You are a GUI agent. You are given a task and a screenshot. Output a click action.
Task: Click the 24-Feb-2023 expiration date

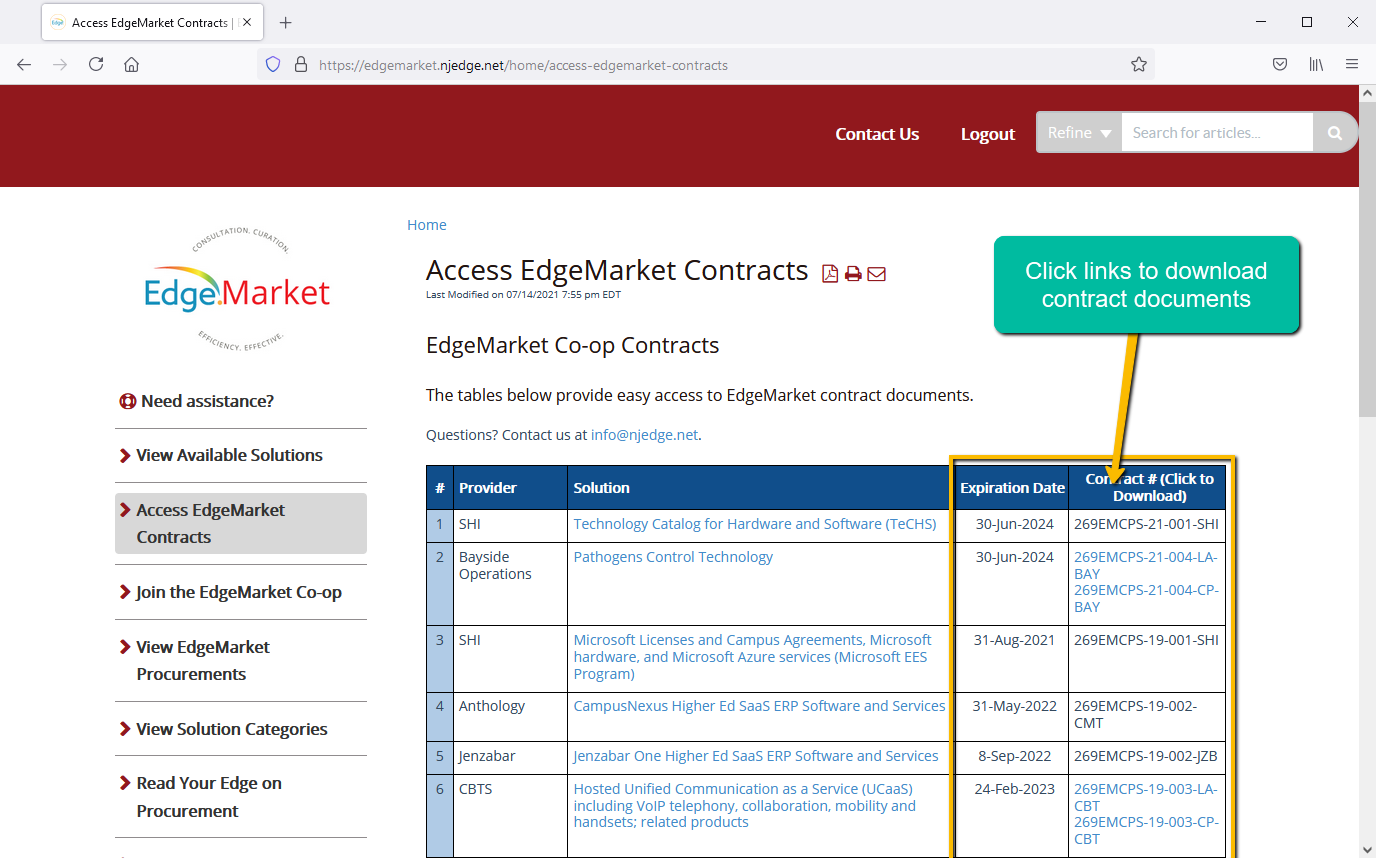click(1014, 789)
